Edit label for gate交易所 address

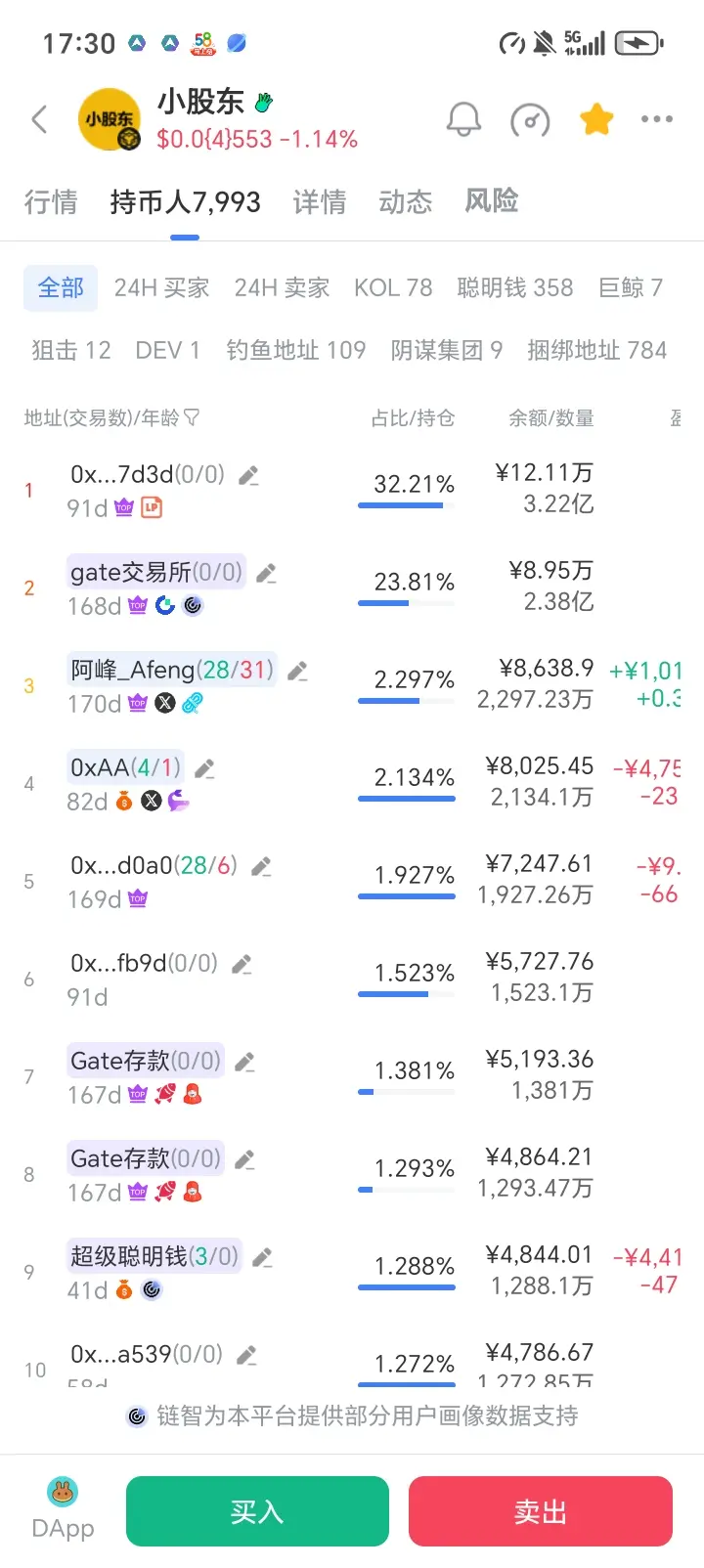[266, 574]
